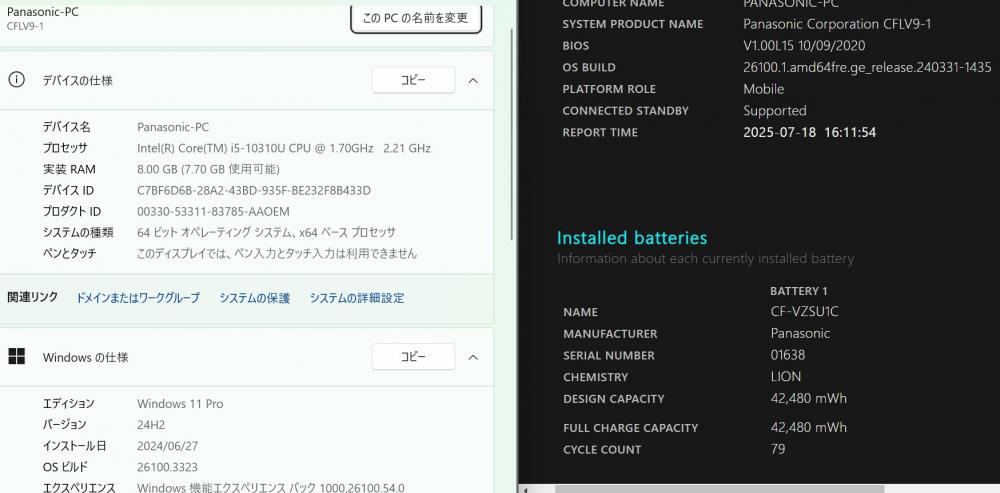Screen dimensions: 1000x493
Task: Click the battery report horizontal scrollbar
Action: pos(719,489)
